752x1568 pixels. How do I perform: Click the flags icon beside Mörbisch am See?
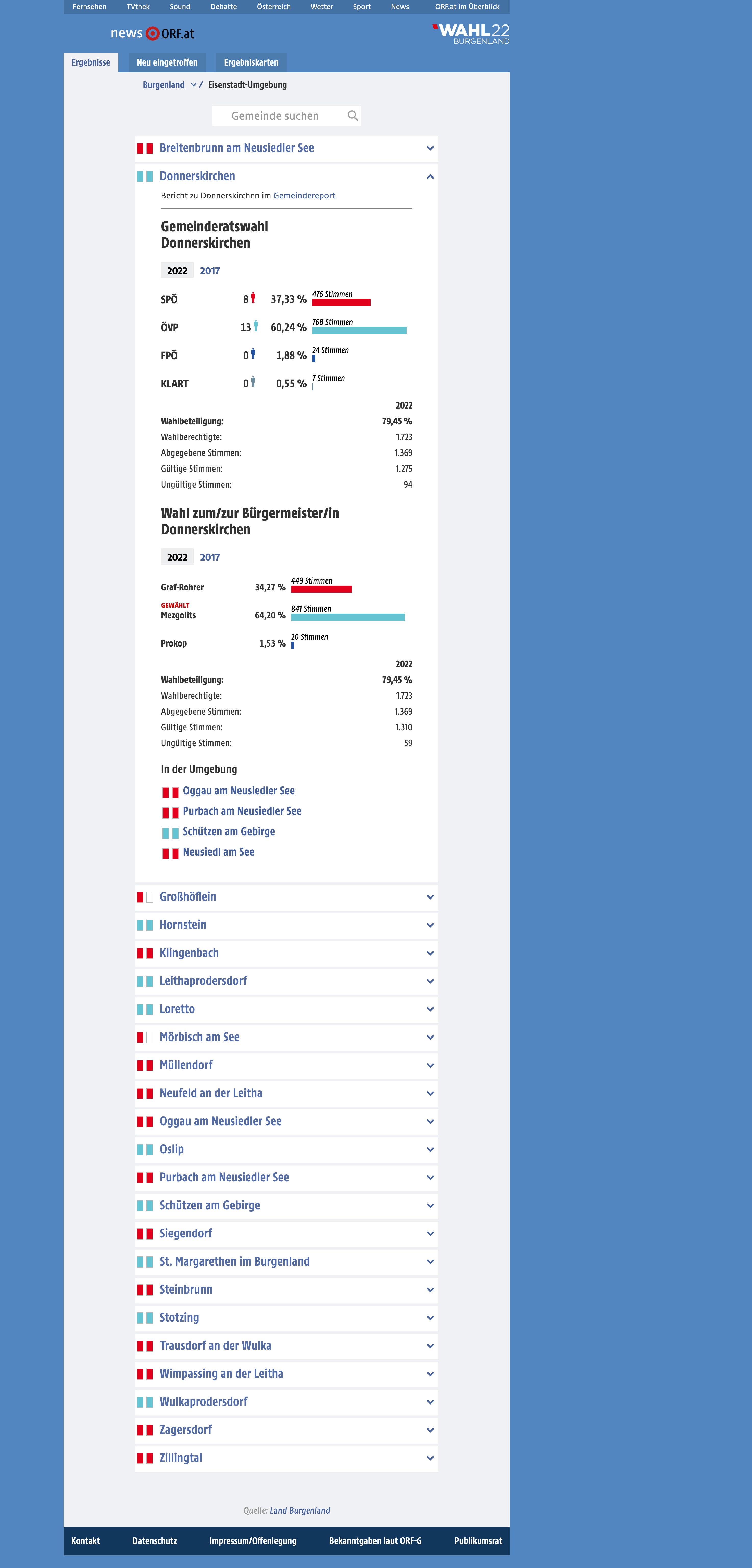pos(145,1037)
